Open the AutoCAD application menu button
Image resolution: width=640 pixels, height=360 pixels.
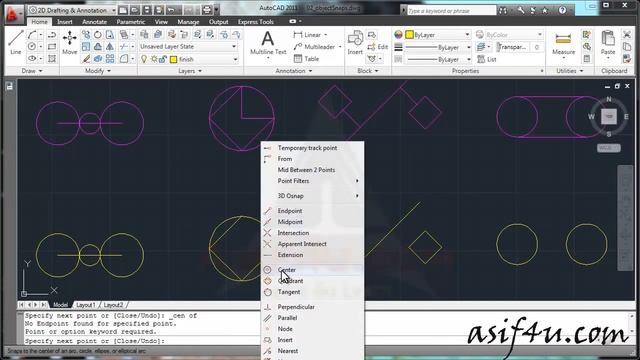point(13,15)
